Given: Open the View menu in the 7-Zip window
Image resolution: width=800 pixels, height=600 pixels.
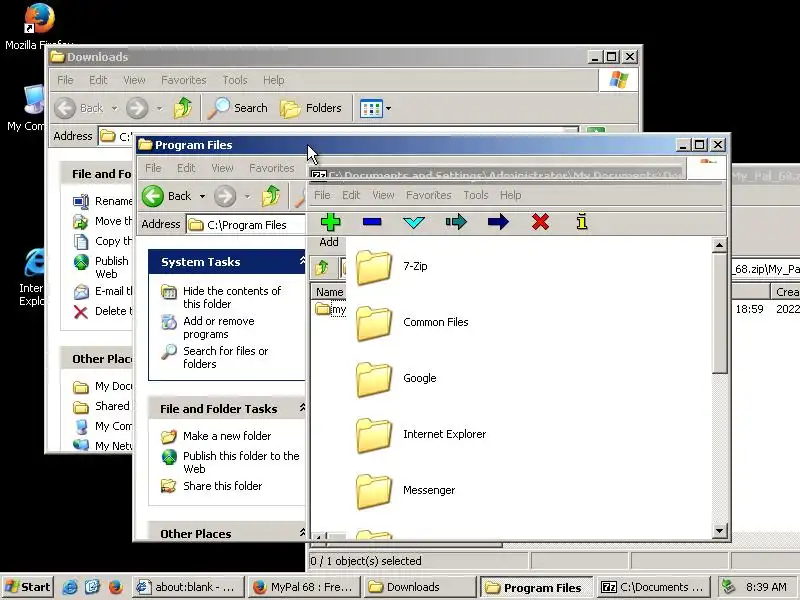Looking at the screenshot, I should [383, 195].
